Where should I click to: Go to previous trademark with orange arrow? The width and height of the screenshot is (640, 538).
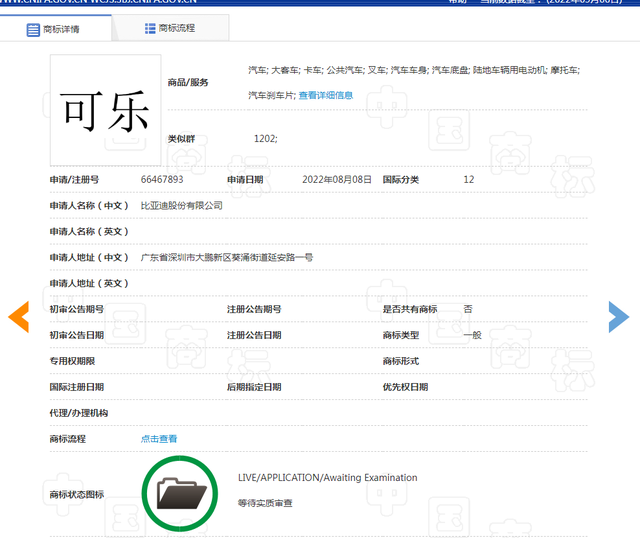pos(18,316)
